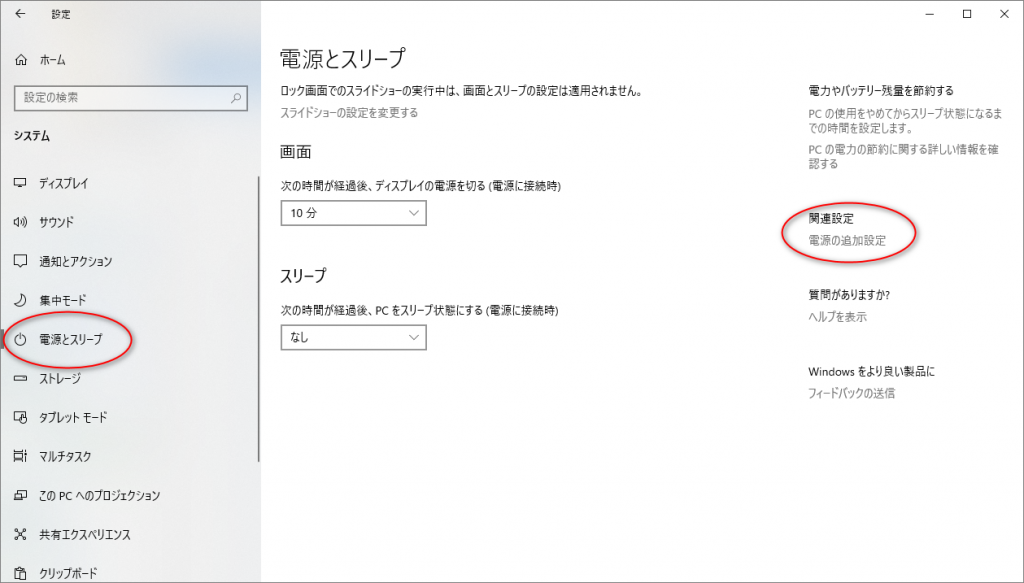The height and width of the screenshot is (583, 1024).
Task: Click the Send feedback (フィードバックの送信) link
Action: tap(851, 393)
